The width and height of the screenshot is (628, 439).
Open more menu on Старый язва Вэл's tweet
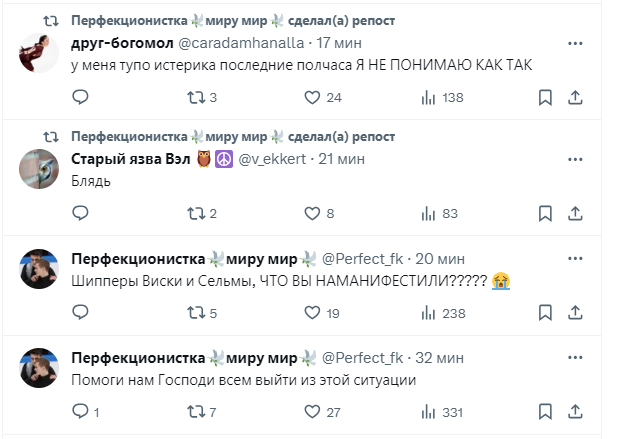click(575, 158)
